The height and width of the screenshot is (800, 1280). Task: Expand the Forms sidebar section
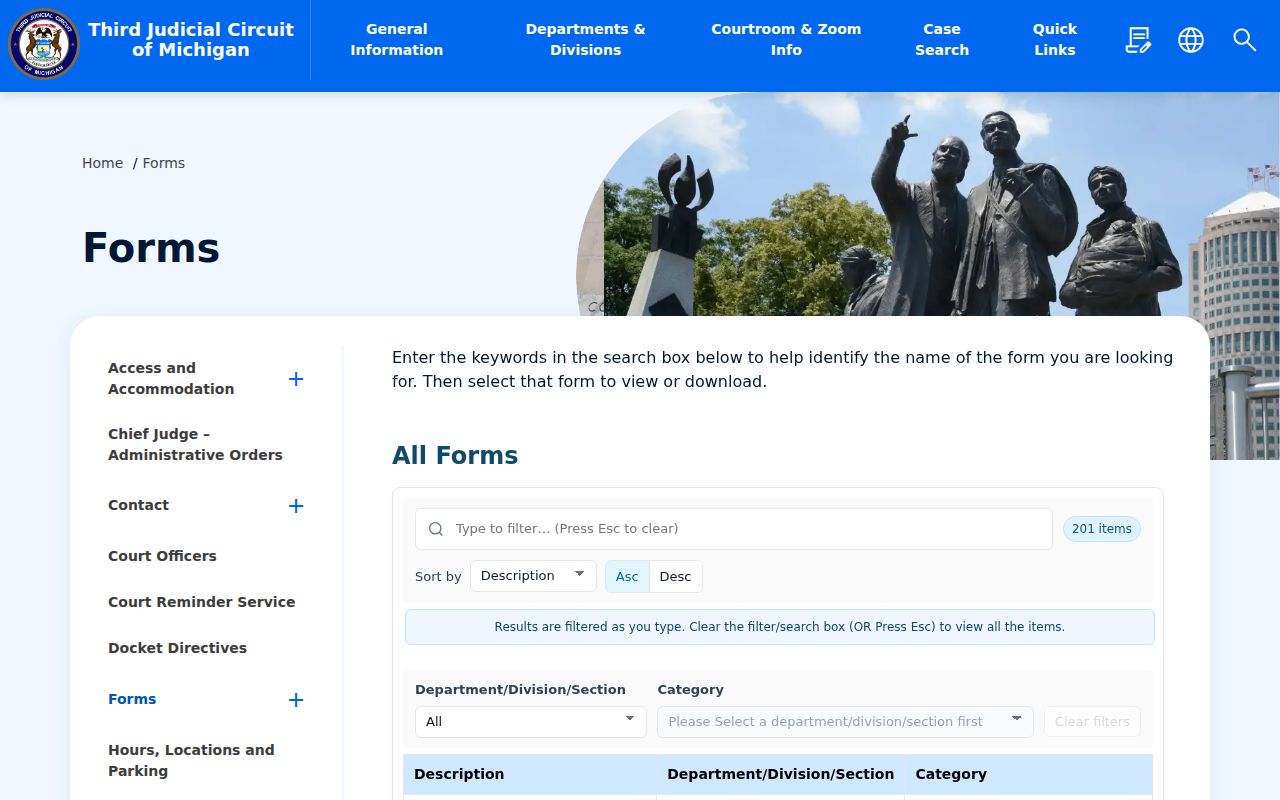coord(296,700)
